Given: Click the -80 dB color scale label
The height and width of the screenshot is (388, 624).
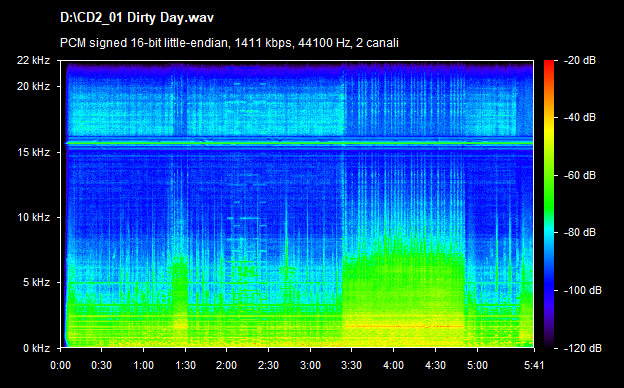Looking at the screenshot, I should 580,232.
